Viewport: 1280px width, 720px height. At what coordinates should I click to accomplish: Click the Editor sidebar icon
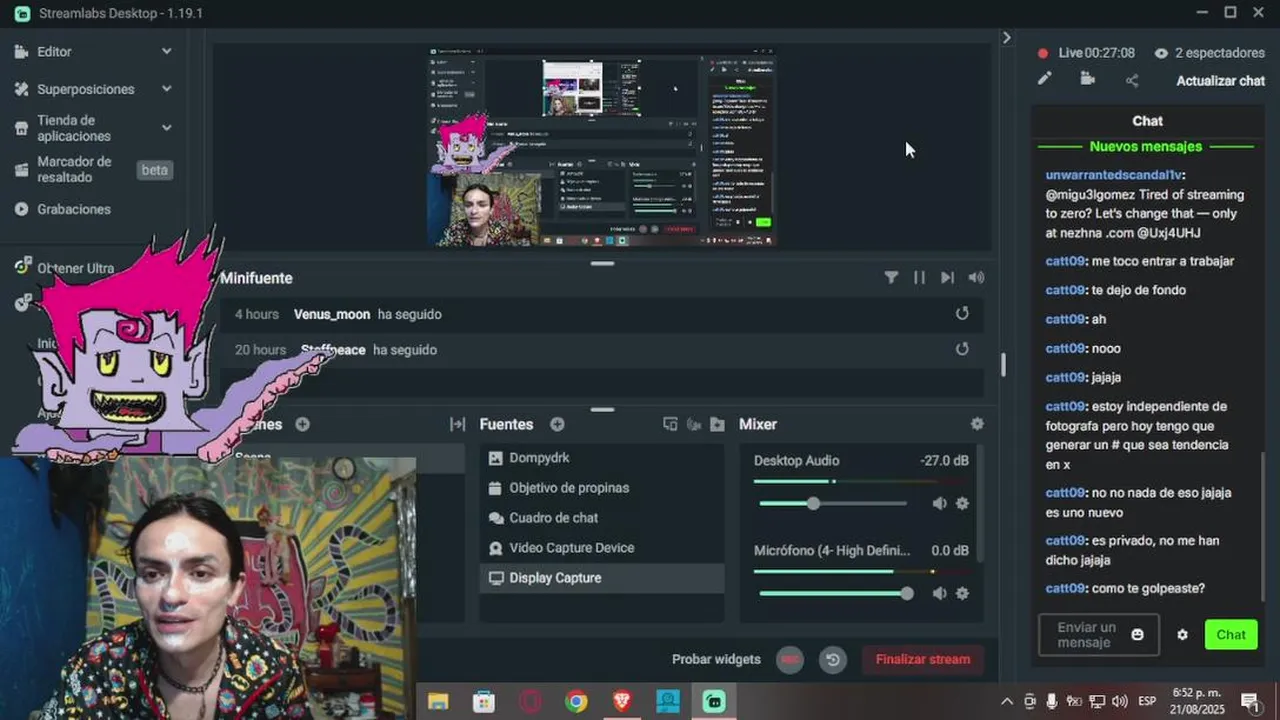tap(21, 51)
